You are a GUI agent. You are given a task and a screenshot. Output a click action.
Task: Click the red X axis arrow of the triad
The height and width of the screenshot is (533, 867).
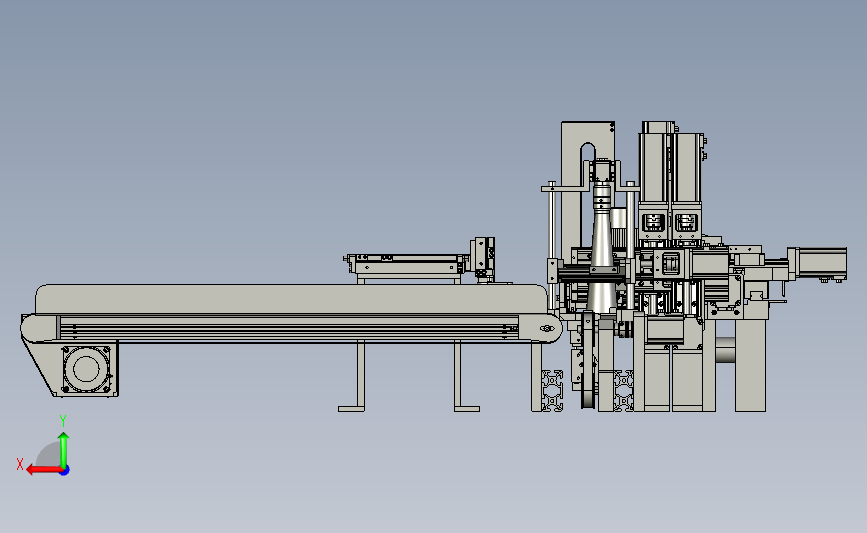pyautogui.click(x=44, y=470)
